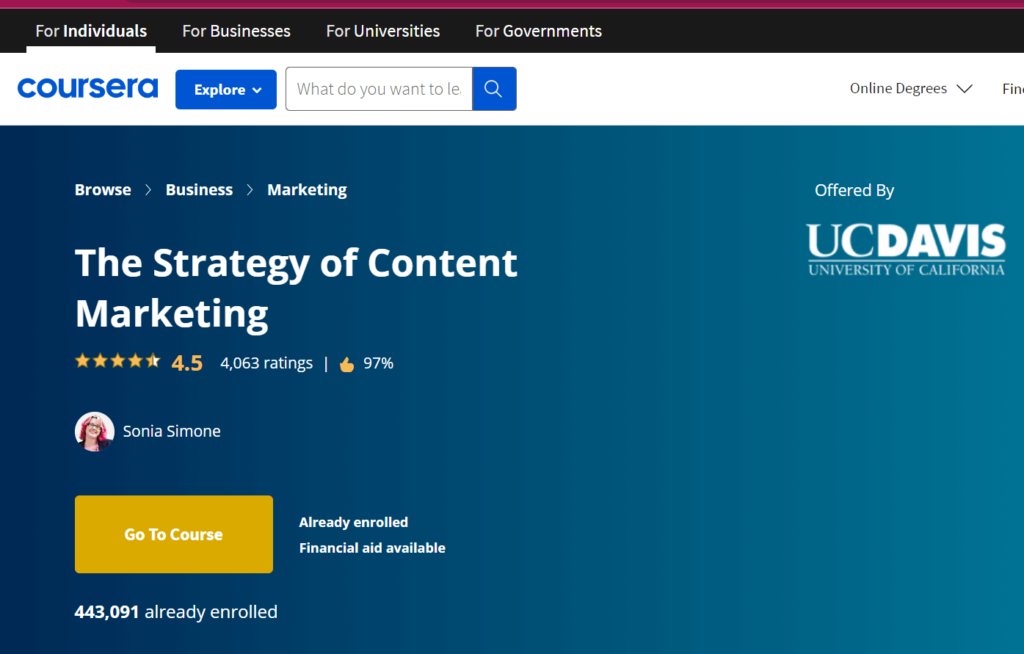
Task: Focus the 'What do you want to learn' search field
Action: [379, 89]
